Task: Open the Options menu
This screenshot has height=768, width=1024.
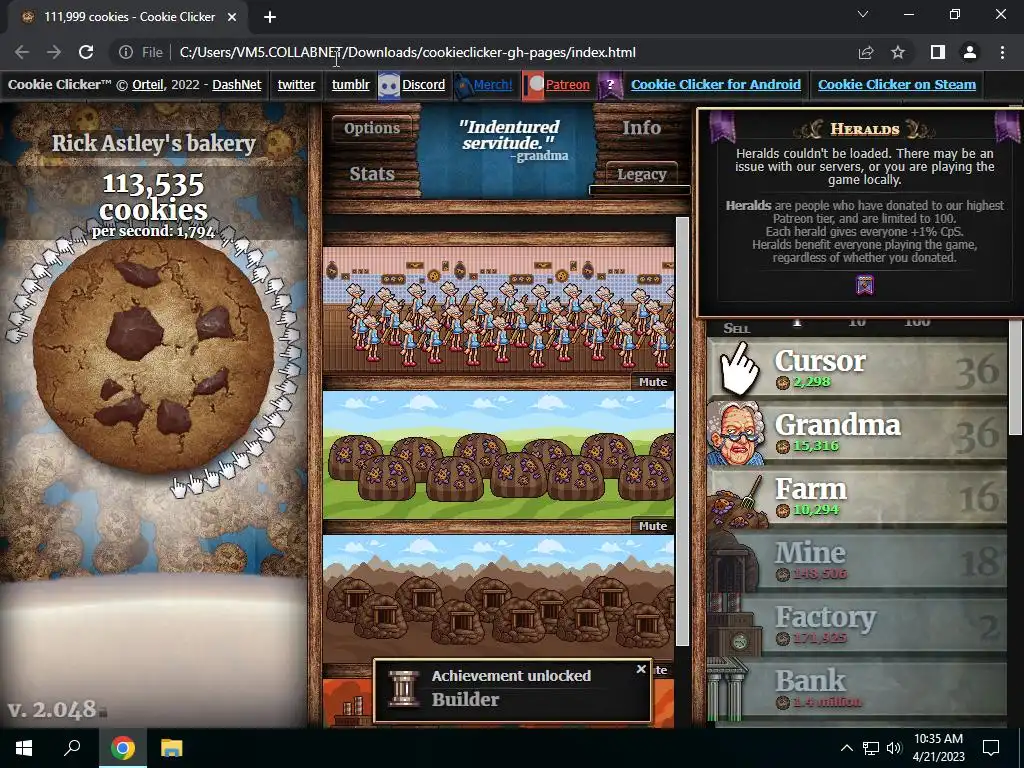Action: click(x=372, y=128)
